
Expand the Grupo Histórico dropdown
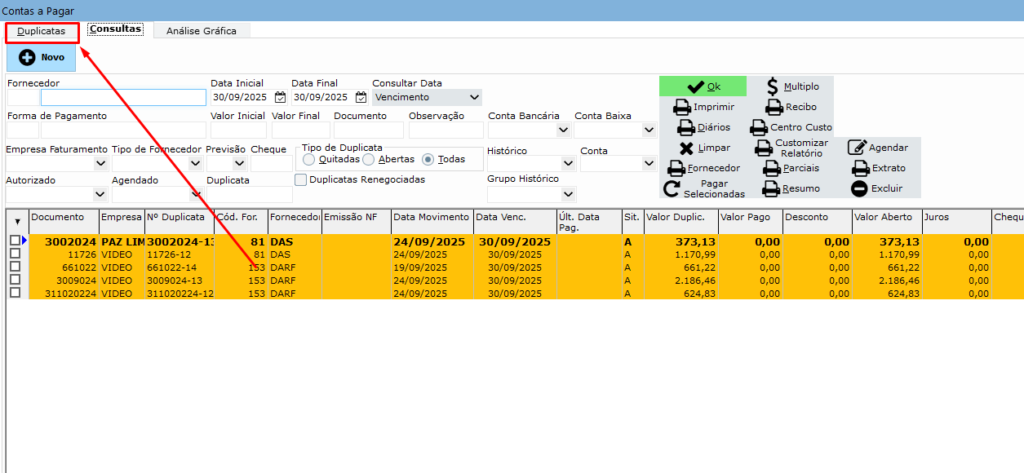pos(567,194)
